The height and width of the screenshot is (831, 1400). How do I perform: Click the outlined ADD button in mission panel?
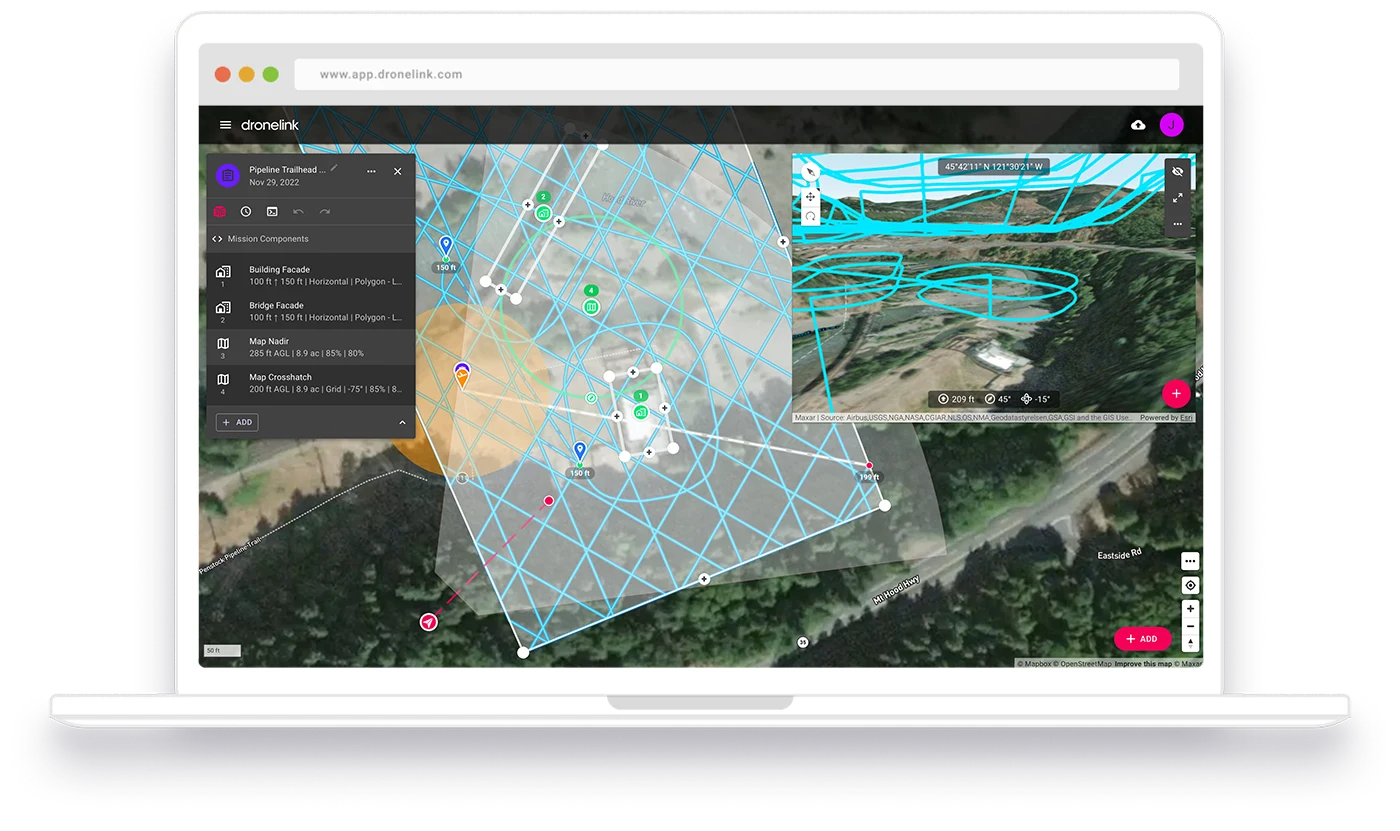coord(237,423)
